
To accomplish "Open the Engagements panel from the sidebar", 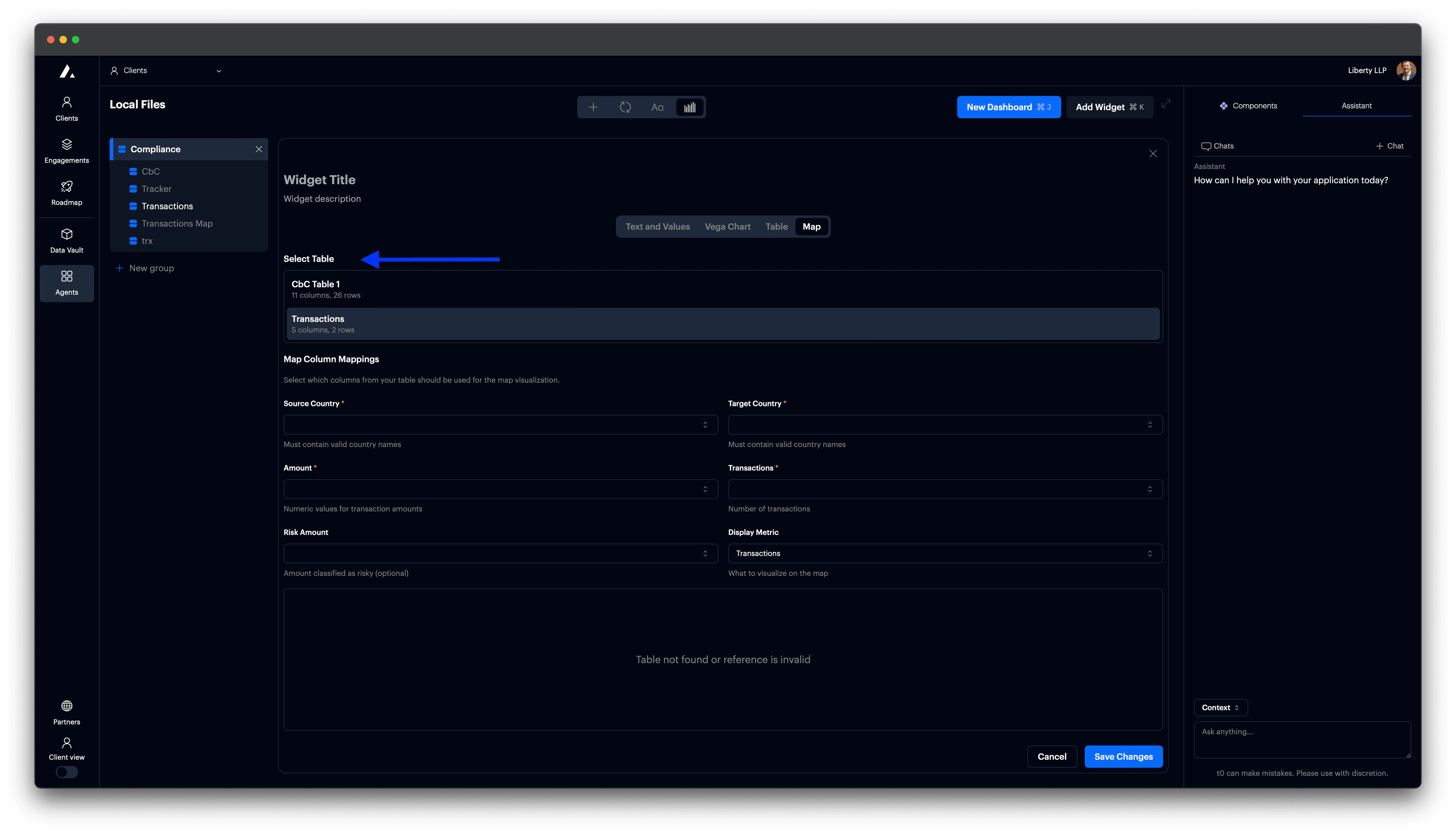I will point(66,150).
